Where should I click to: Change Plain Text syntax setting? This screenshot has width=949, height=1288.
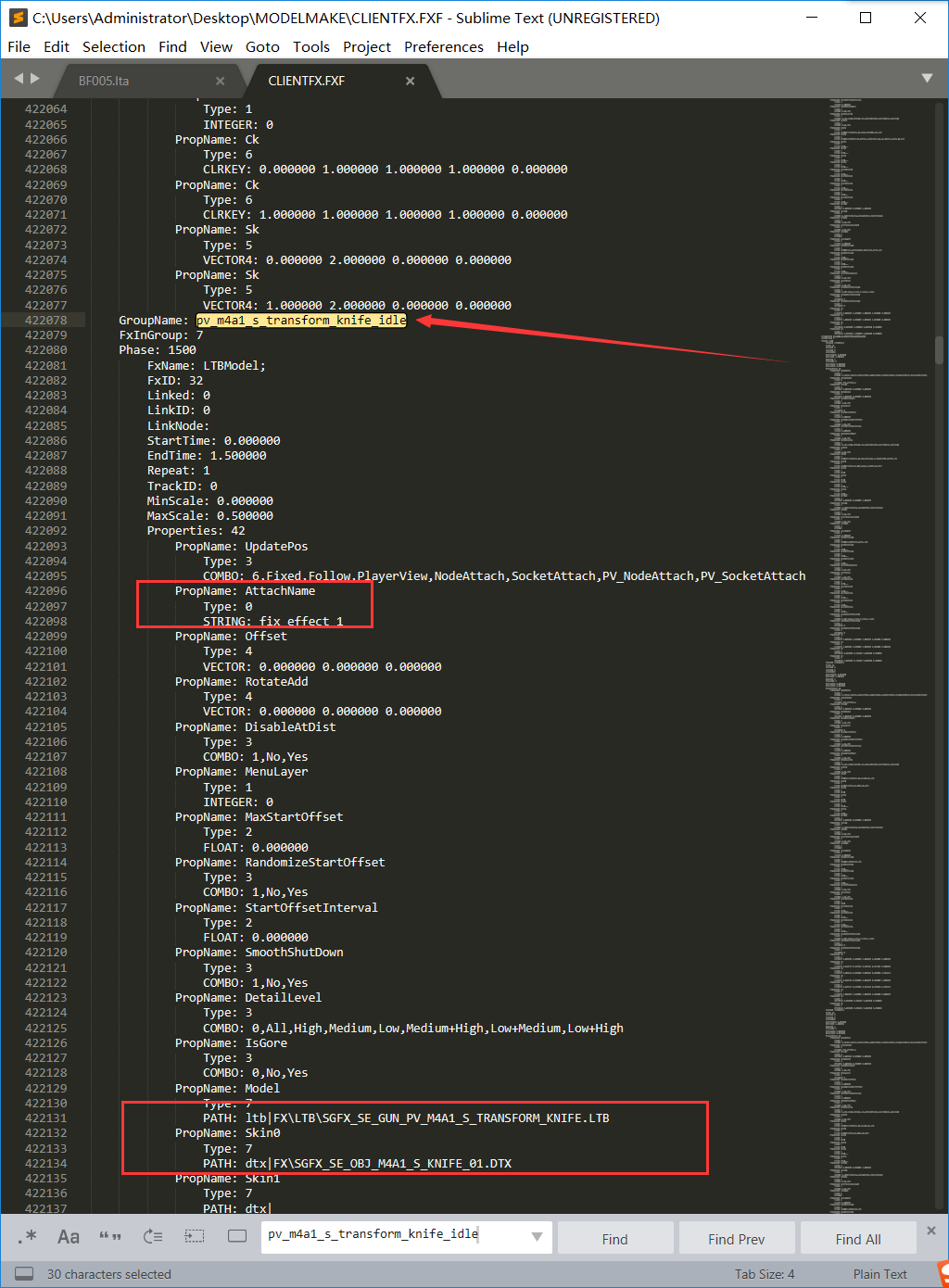[880, 1274]
